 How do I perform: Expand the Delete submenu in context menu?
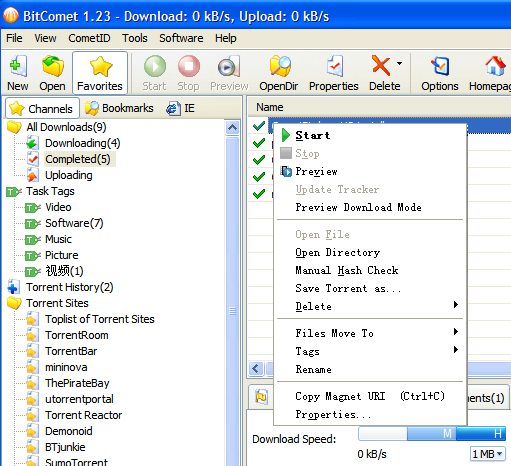click(x=370, y=306)
